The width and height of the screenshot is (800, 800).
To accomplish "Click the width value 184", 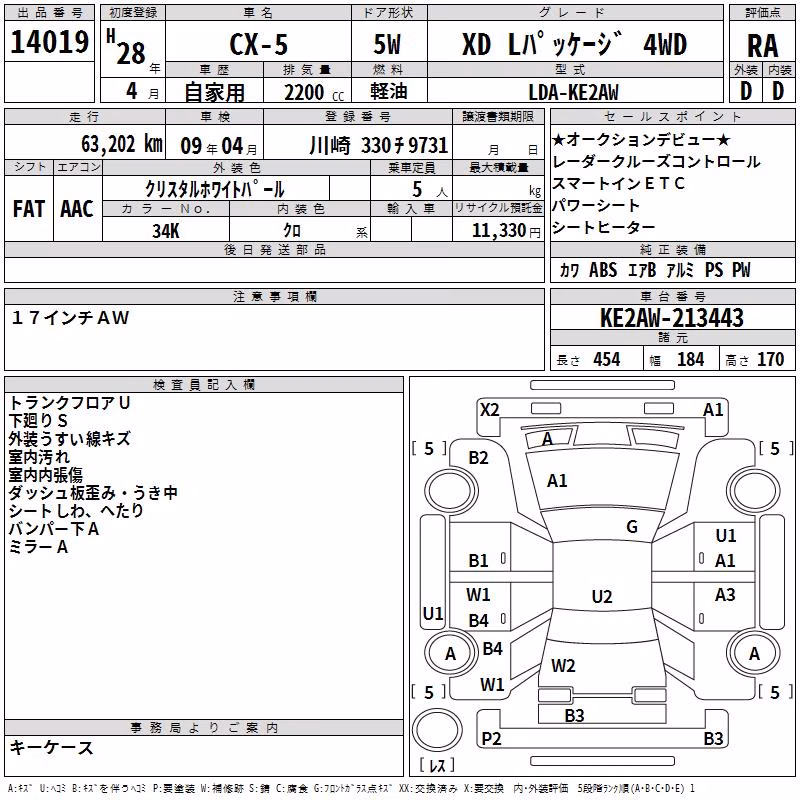I will coord(690,359).
